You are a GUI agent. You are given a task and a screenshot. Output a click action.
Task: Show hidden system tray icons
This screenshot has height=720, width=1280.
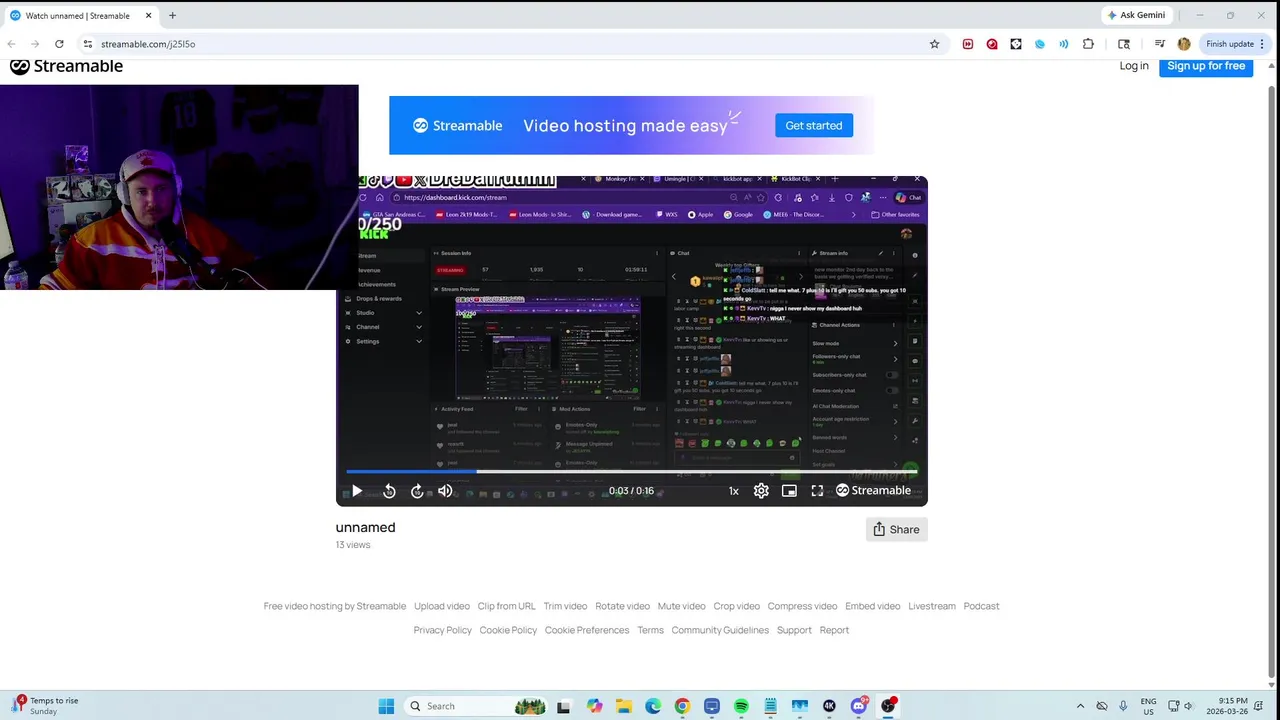(1080, 706)
